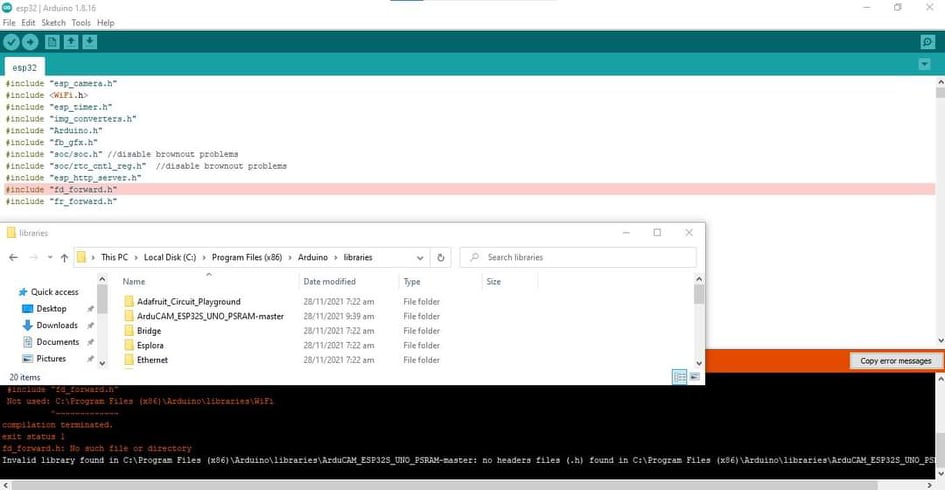
Task: Go up one folder level in Explorer
Action: 64,257
